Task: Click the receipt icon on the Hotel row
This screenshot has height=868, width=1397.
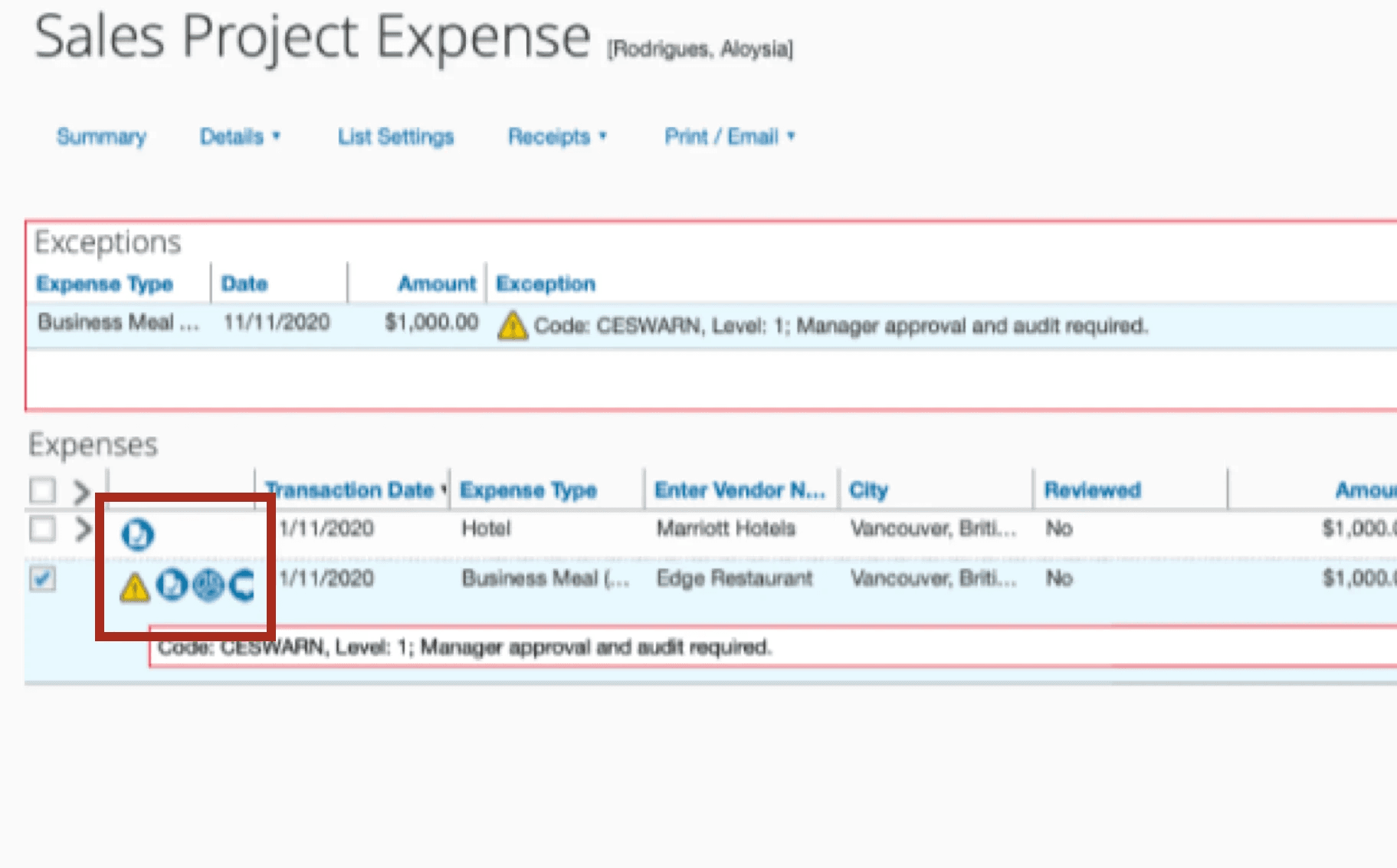Action: coord(138,534)
